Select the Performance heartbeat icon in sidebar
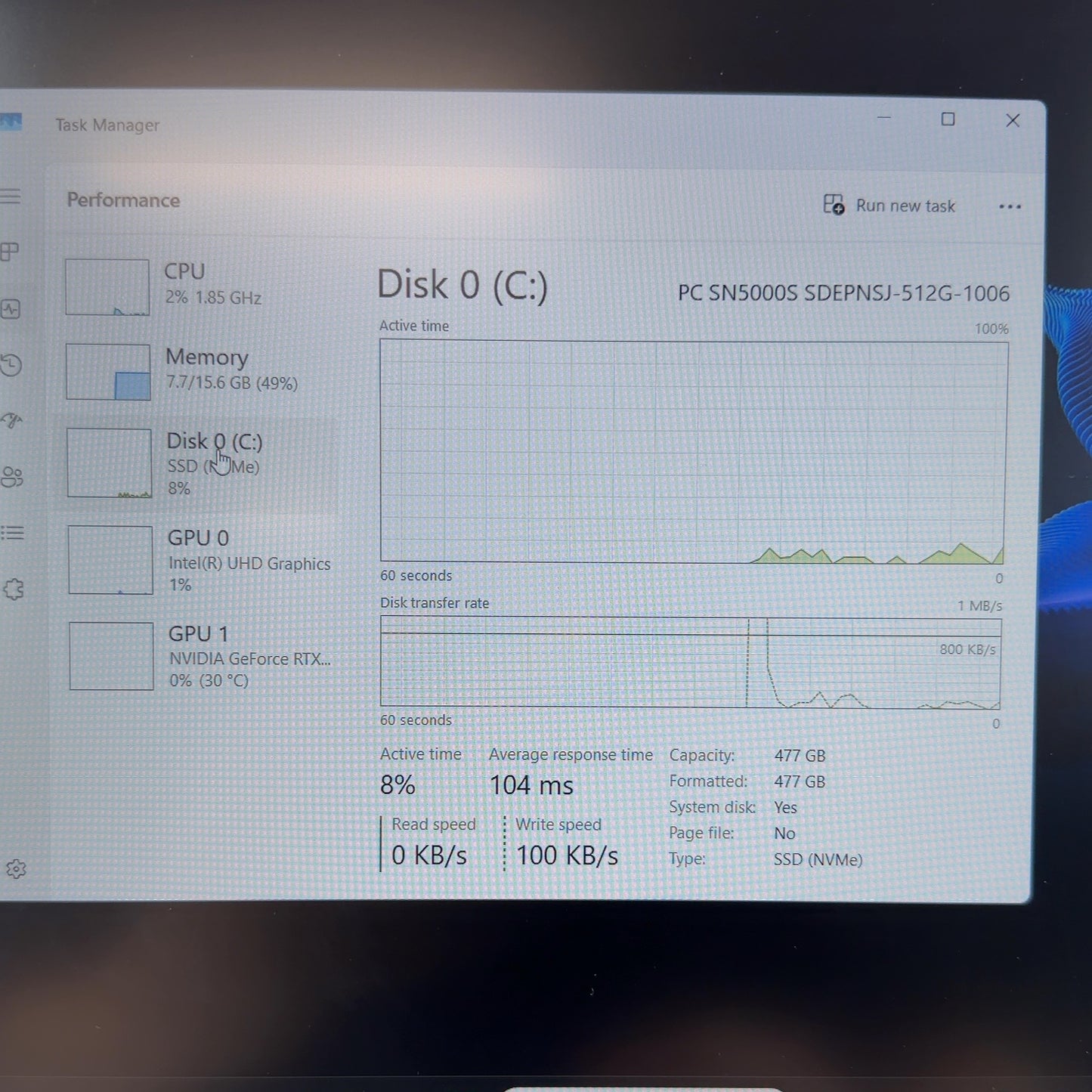The height and width of the screenshot is (1092, 1092). point(11,309)
